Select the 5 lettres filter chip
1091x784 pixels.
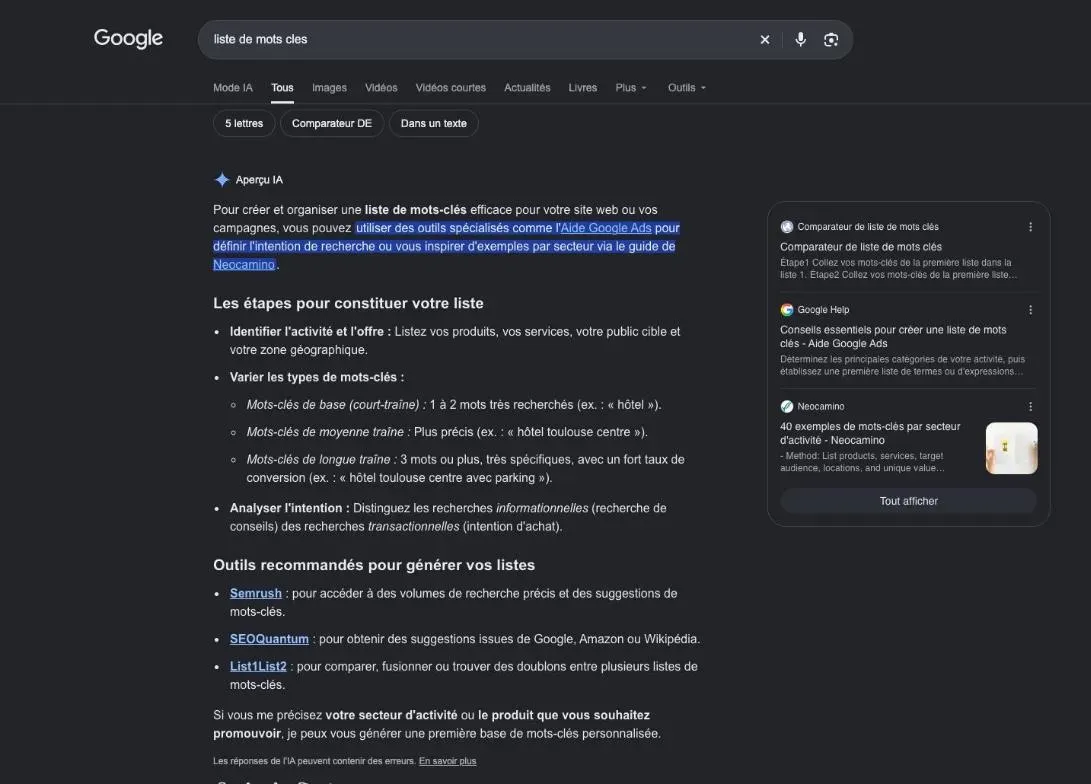tap(244, 123)
